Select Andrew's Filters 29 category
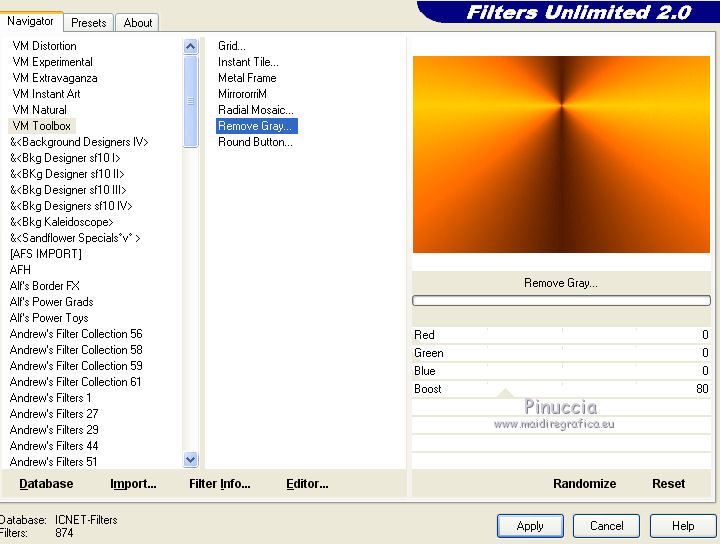The width and height of the screenshot is (720, 544). click(54, 430)
